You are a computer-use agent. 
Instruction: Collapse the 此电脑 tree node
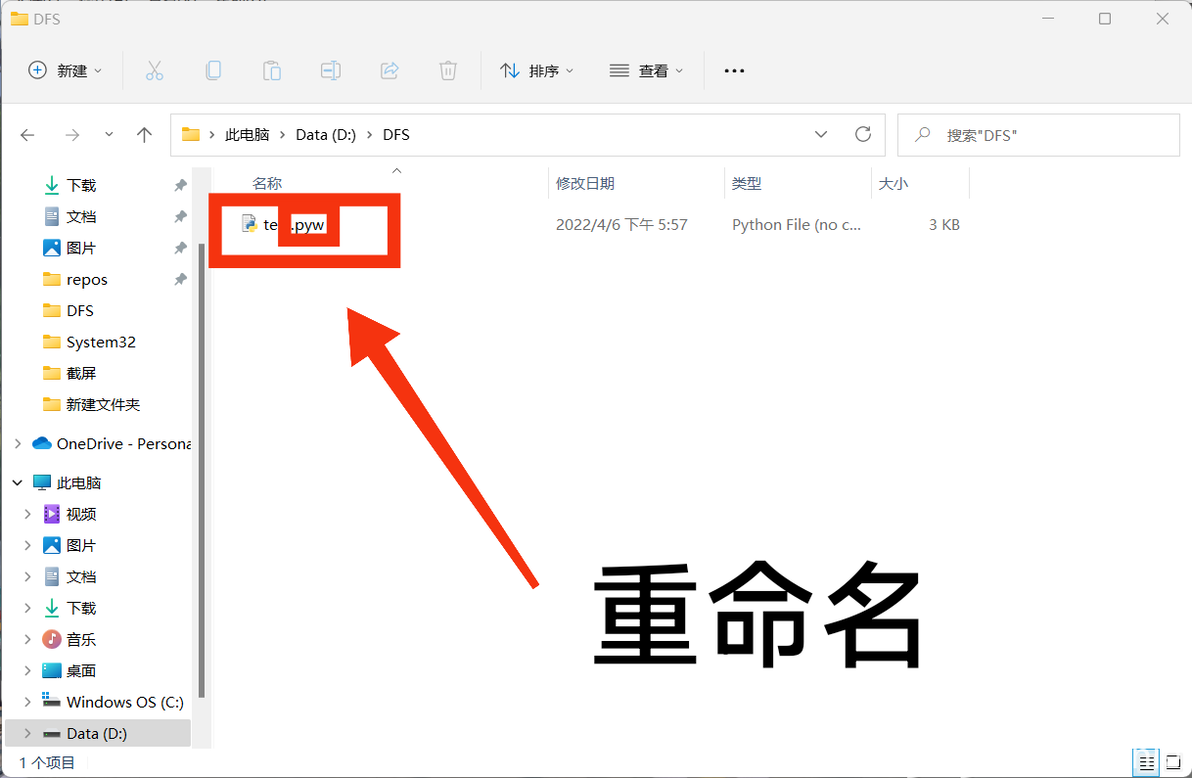[x=17, y=482]
